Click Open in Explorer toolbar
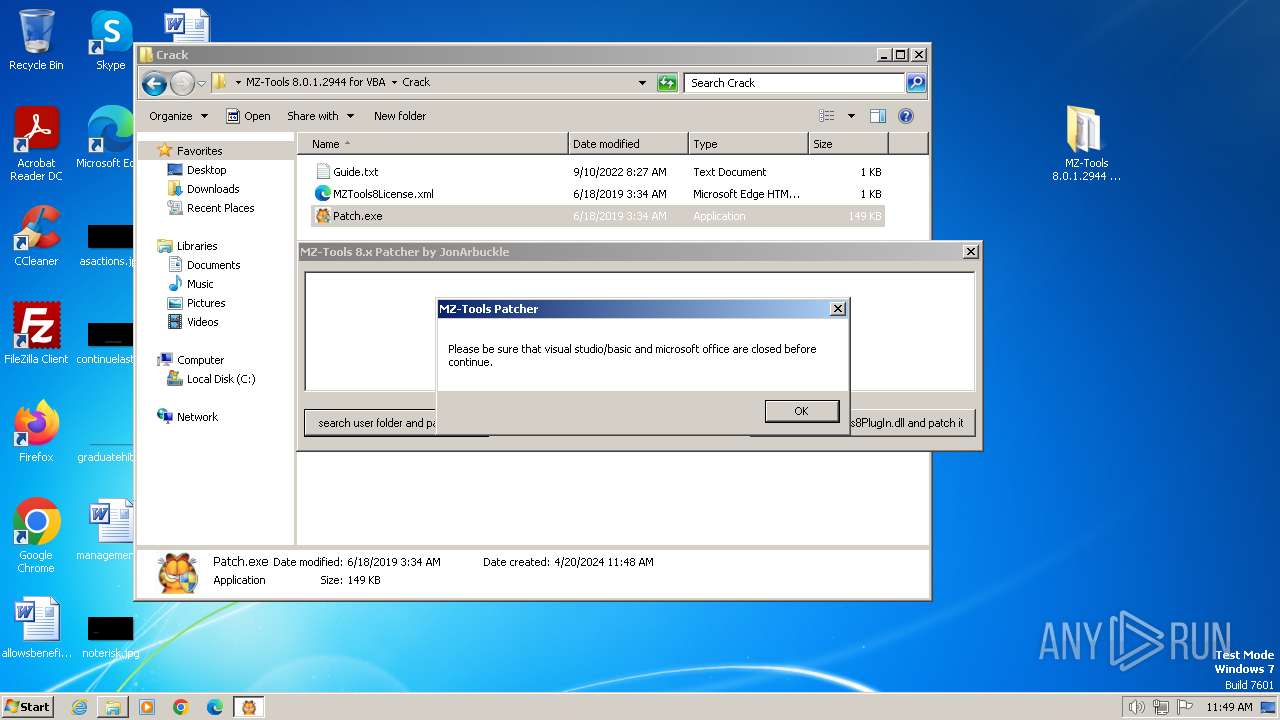This screenshot has height=720, width=1280. point(248,116)
